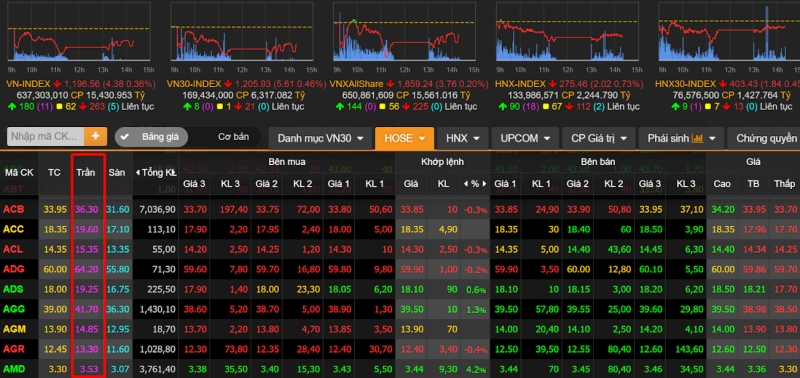Click the orange plus button beside search box
This screenshot has height=378, width=800.
point(95,137)
